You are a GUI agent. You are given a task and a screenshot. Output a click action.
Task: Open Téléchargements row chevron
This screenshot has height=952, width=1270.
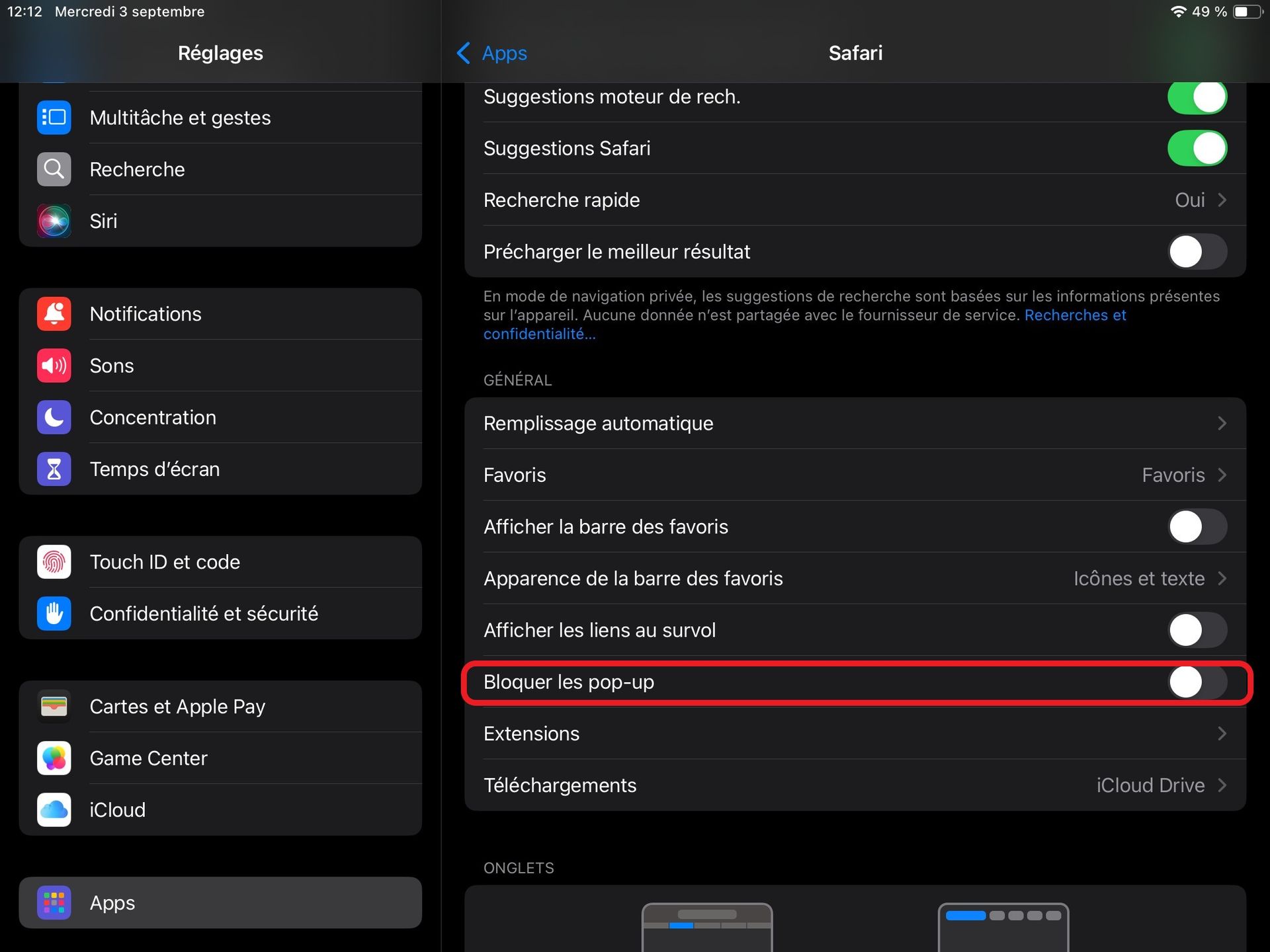(x=1222, y=785)
